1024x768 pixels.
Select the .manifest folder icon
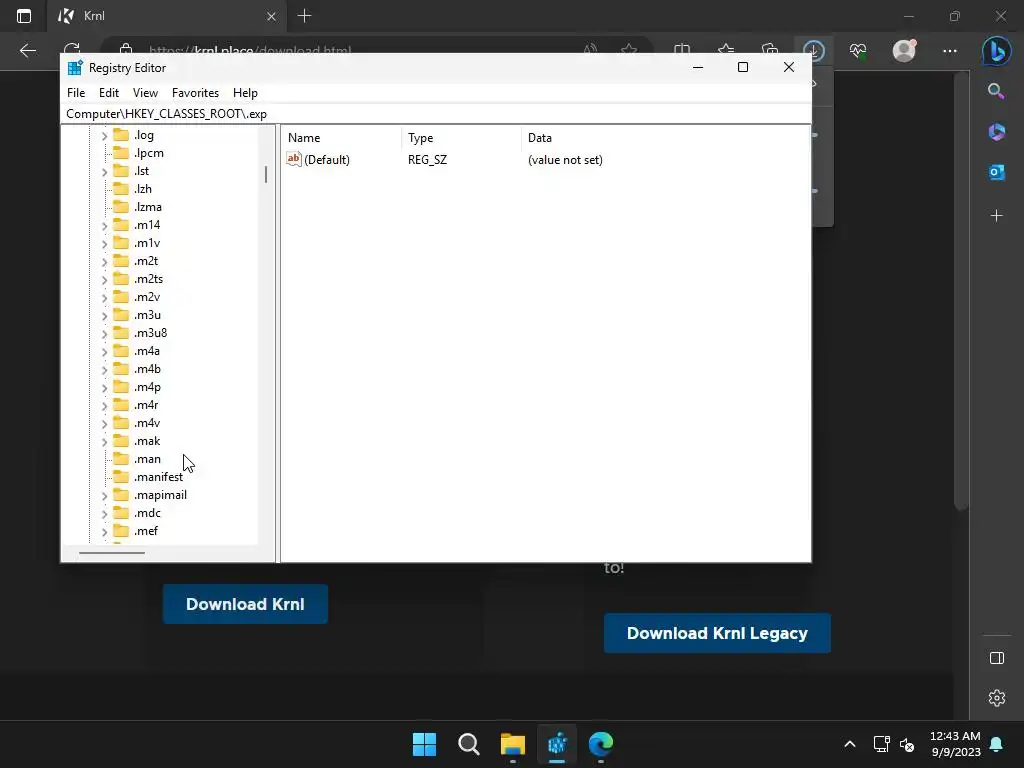click(x=121, y=477)
